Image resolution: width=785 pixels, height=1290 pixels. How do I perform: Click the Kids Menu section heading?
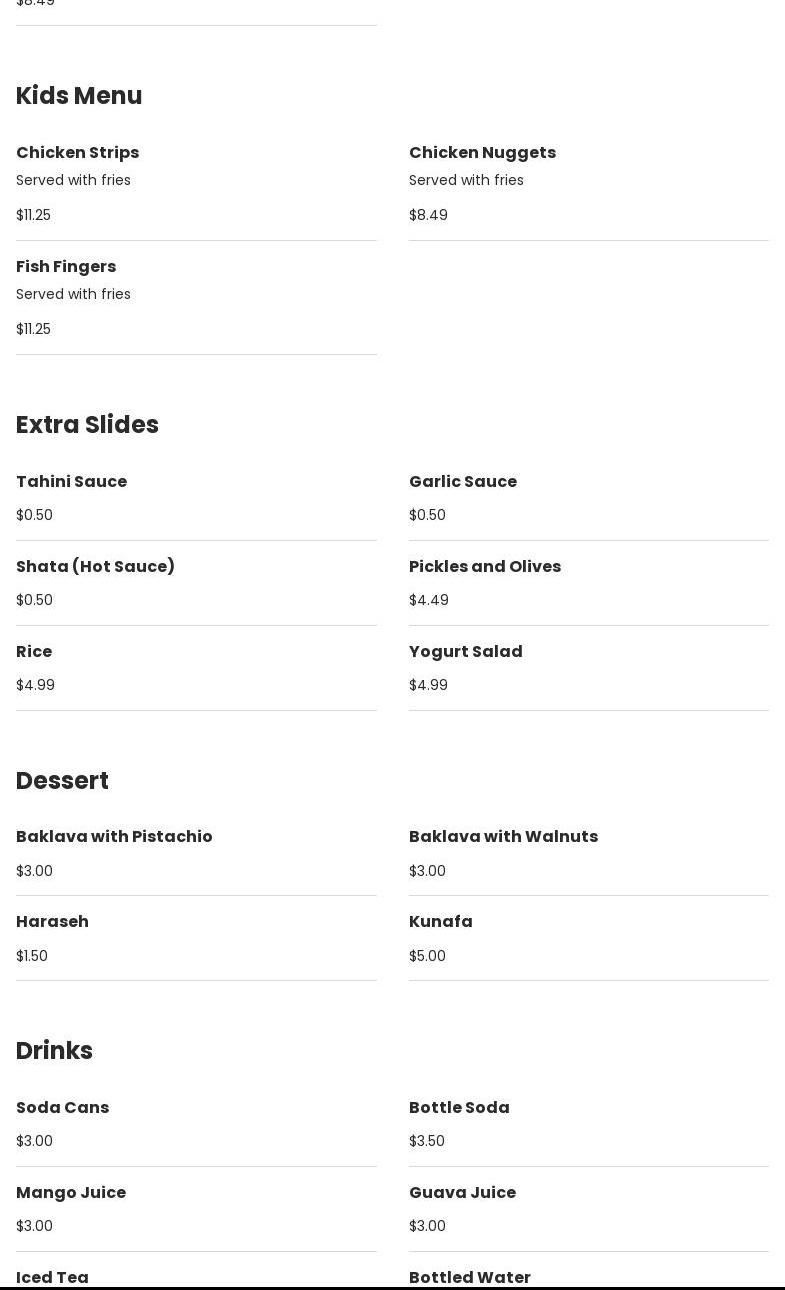[79, 96]
